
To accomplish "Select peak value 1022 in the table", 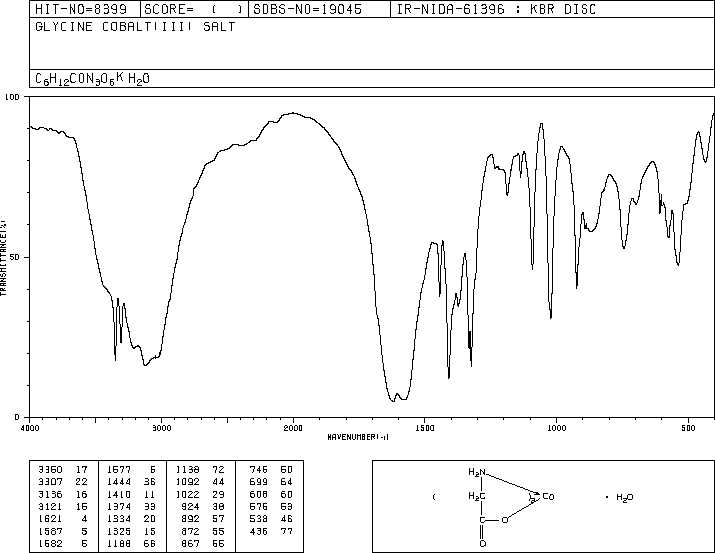I will click(x=187, y=494).
